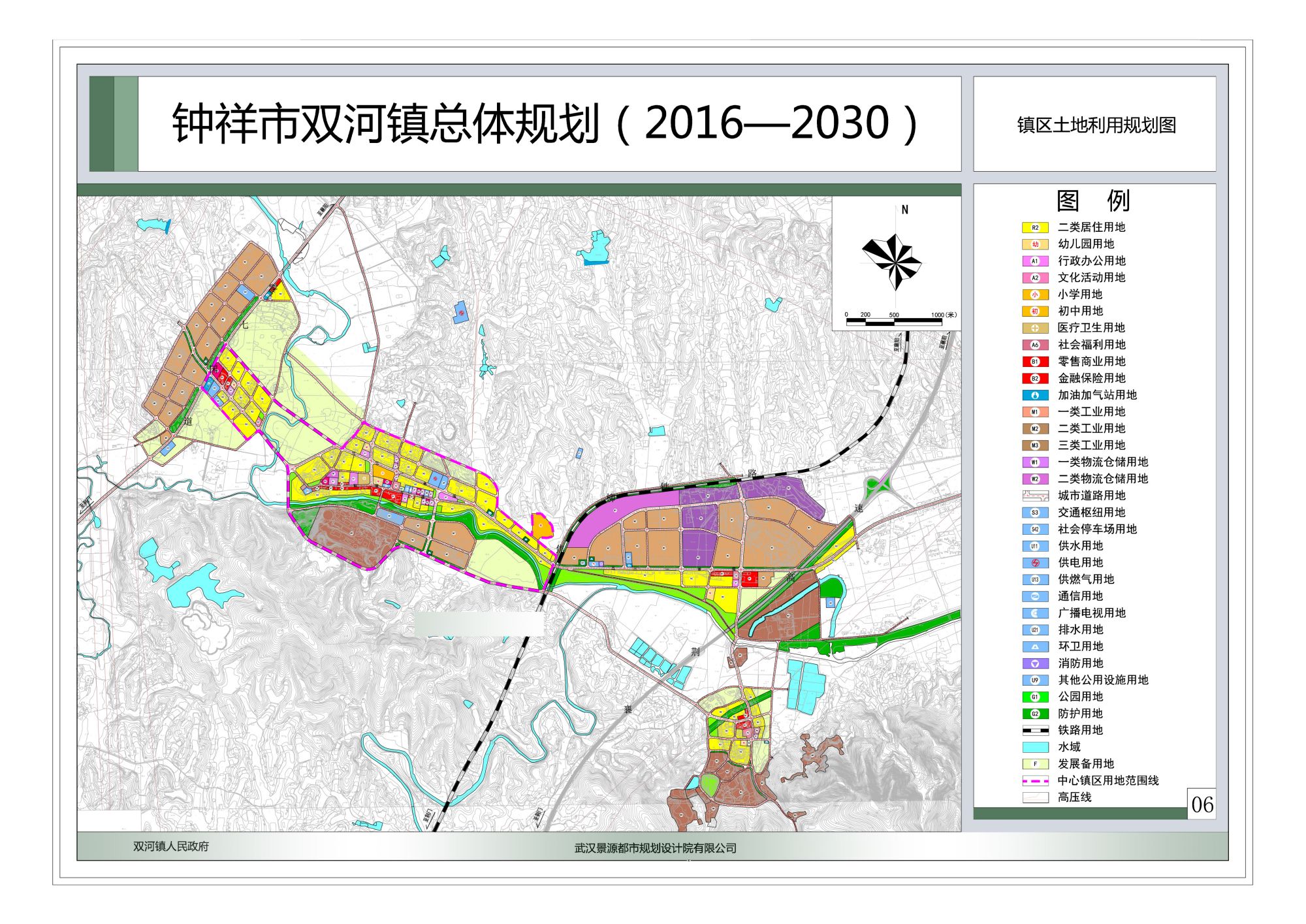Select the gas station legend icon

coord(1035,395)
